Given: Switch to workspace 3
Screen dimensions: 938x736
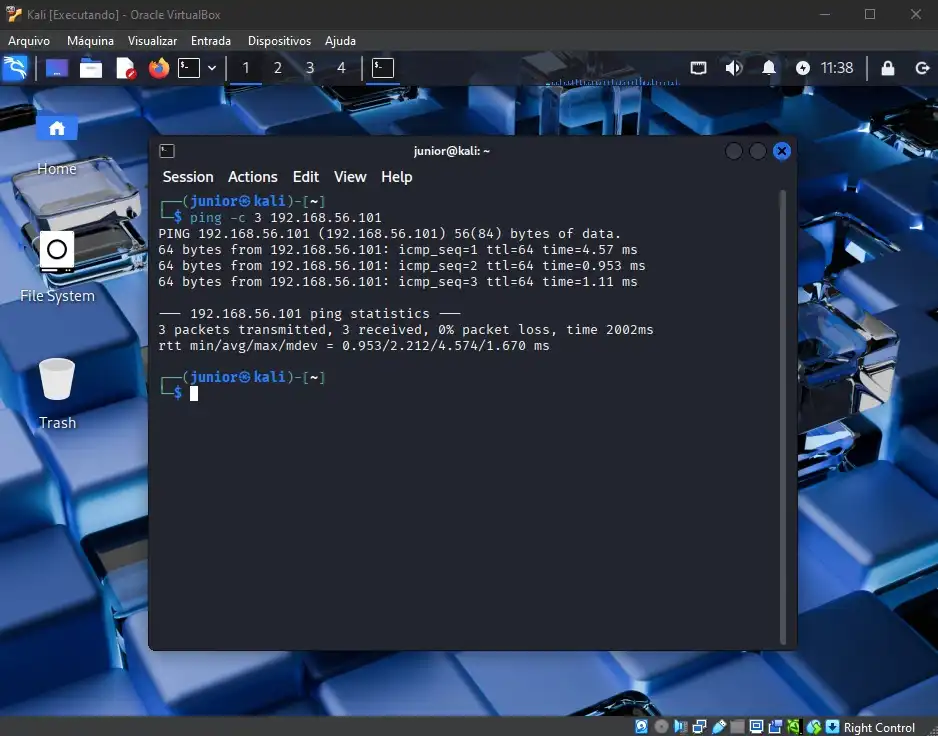Looking at the screenshot, I should 310,68.
